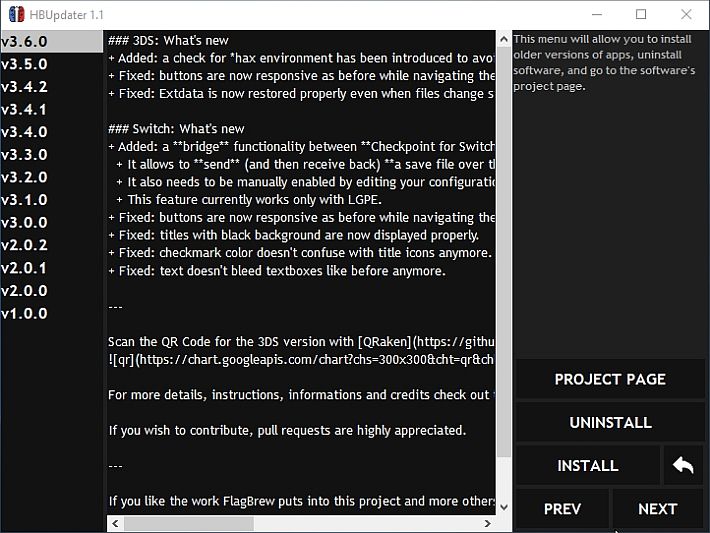Select version v3.3.0 in the list
The height and width of the screenshot is (533, 710).
coord(52,154)
